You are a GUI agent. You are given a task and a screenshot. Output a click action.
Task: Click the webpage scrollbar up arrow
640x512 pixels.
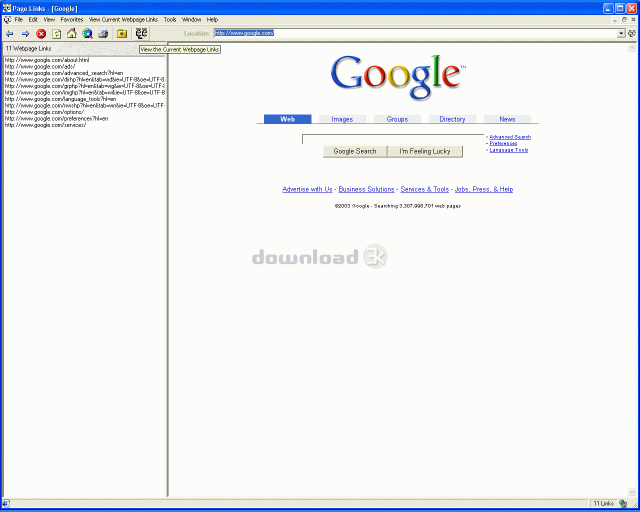pyautogui.click(x=632, y=48)
